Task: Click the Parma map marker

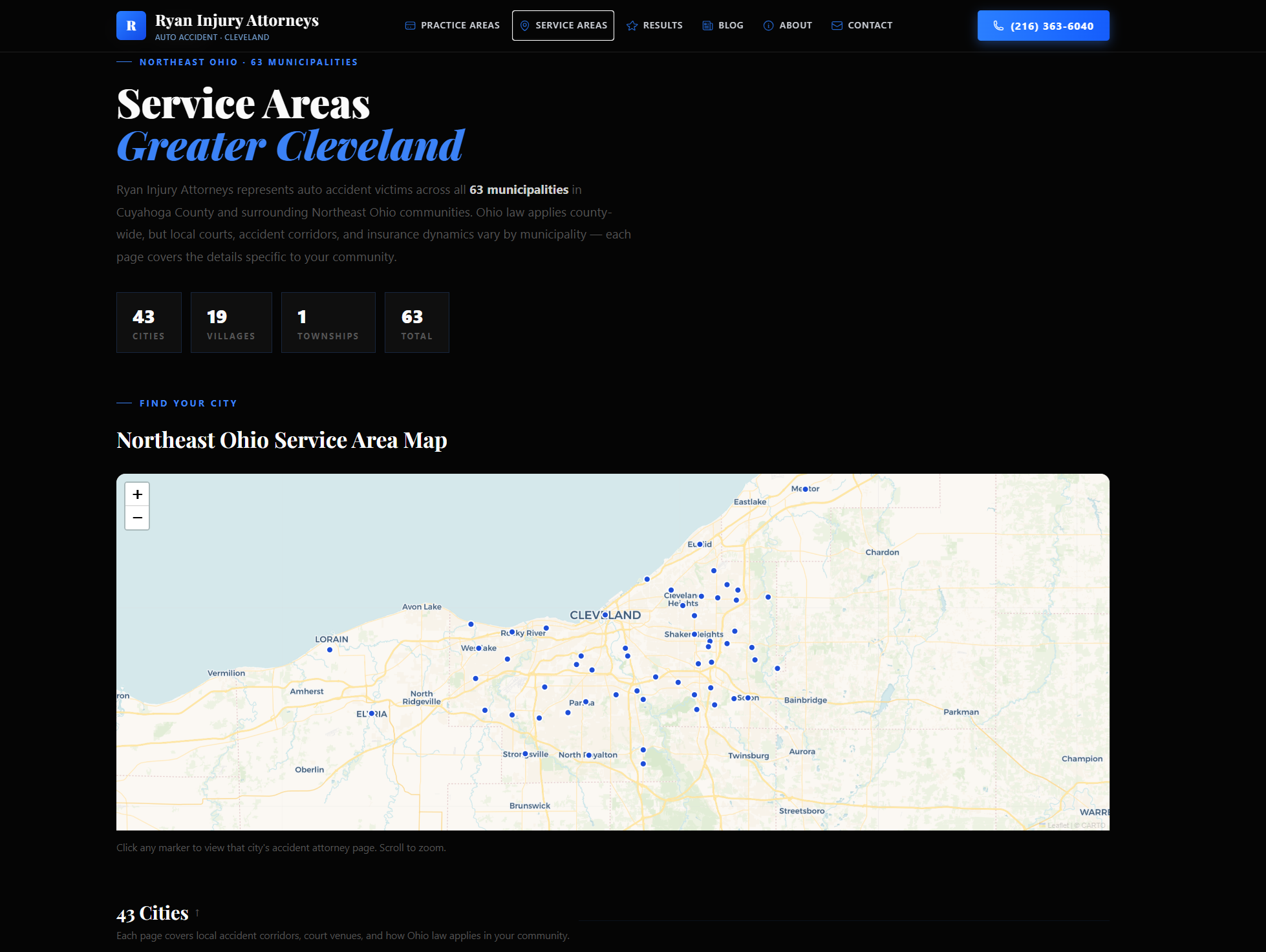Action: coord(586,702)
